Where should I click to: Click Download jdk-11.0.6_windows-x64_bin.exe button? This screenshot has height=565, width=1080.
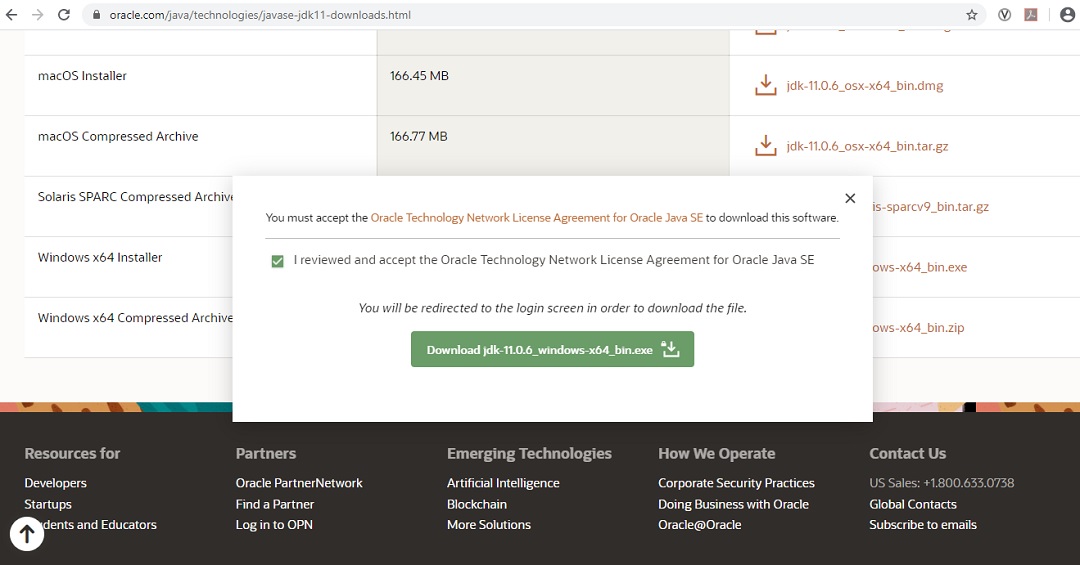(x=552, y=349)
